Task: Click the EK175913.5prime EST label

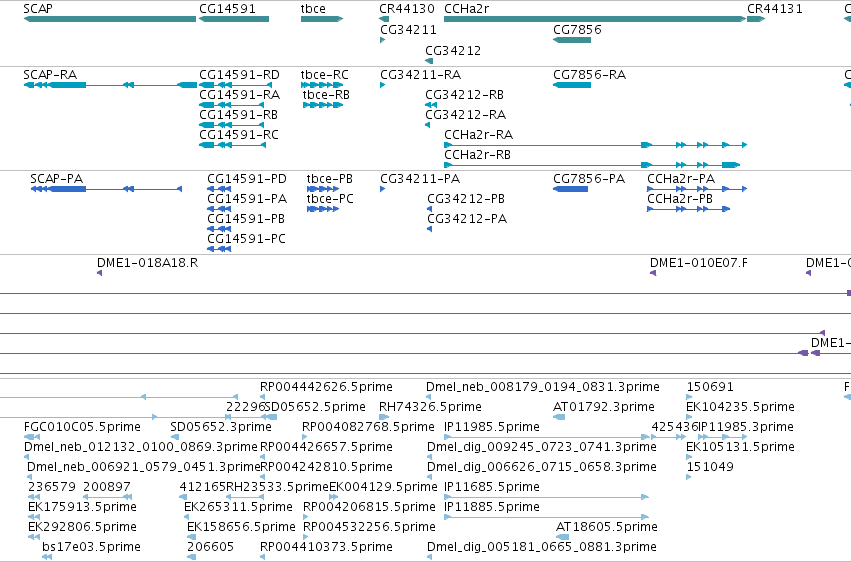Action: (82, 508)
